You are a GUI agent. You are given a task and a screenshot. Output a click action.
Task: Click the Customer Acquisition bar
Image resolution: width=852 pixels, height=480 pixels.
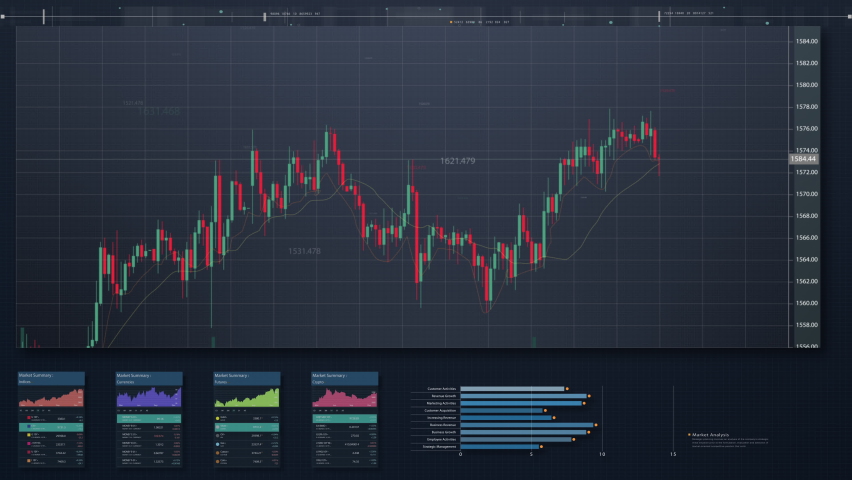point(502,410)
